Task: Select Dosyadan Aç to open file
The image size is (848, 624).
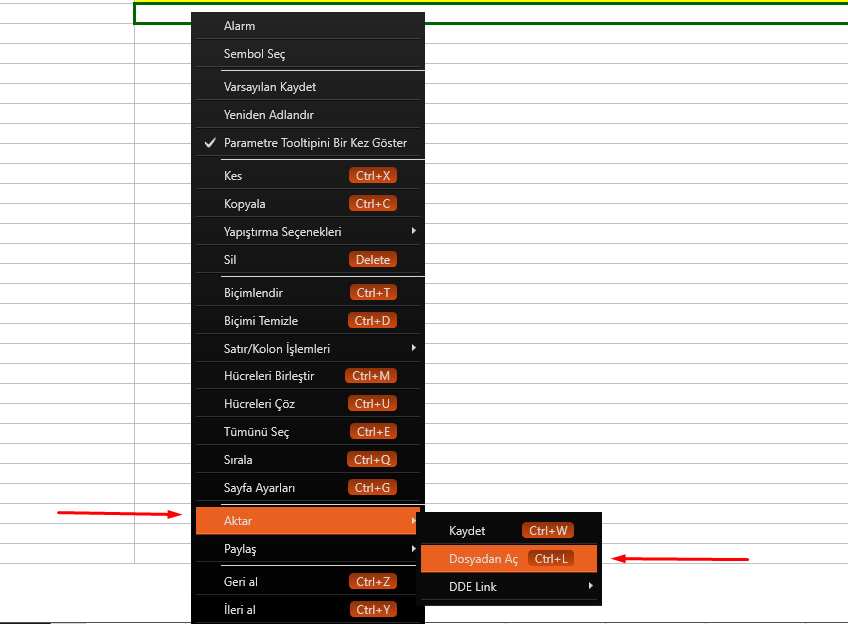Action: [x=484, y=559]
